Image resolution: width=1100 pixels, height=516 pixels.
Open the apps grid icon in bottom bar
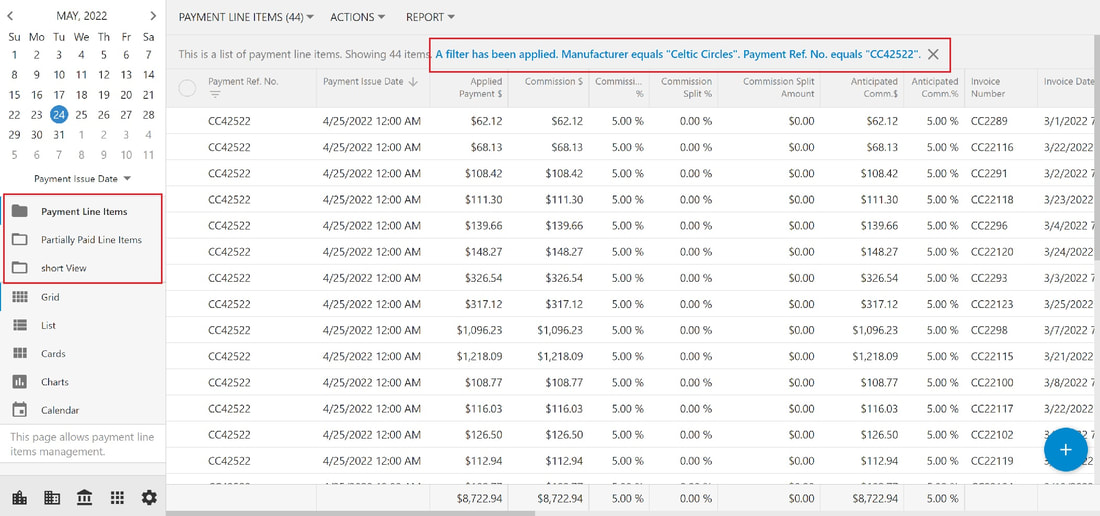coord(117,498)
